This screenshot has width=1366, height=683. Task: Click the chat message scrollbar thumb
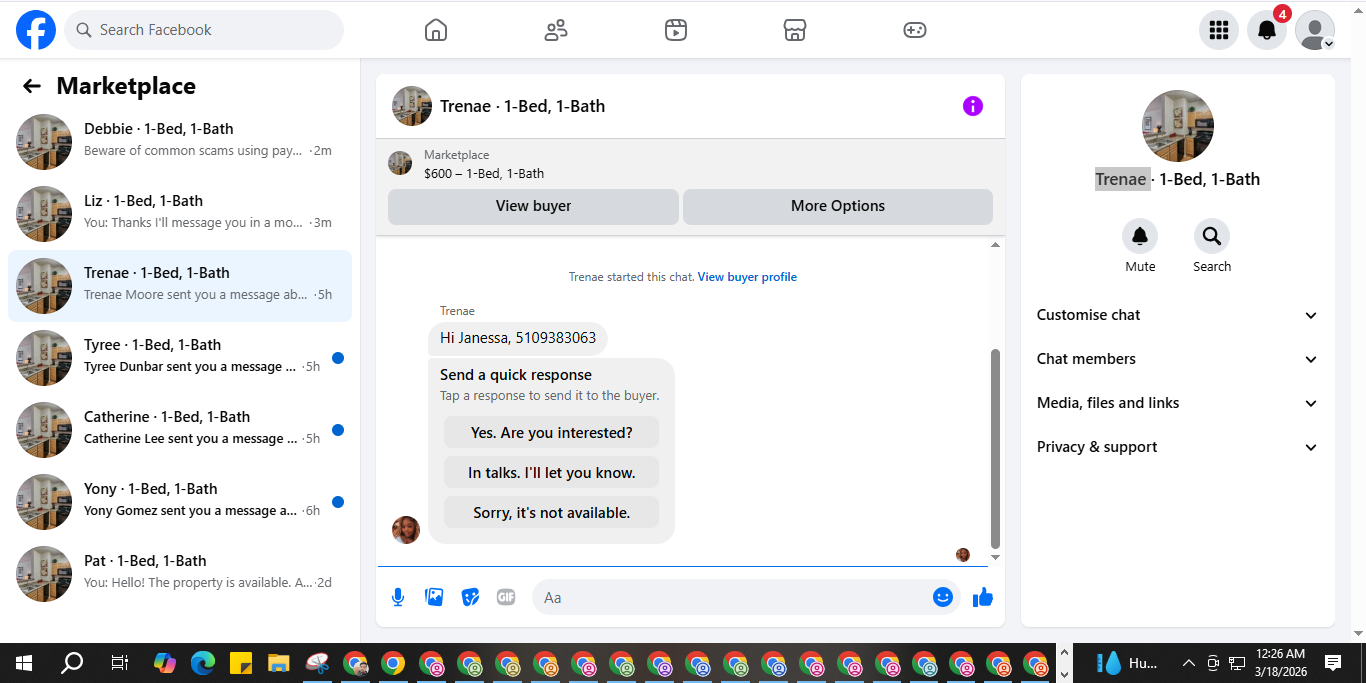click(x=995, y=448)
